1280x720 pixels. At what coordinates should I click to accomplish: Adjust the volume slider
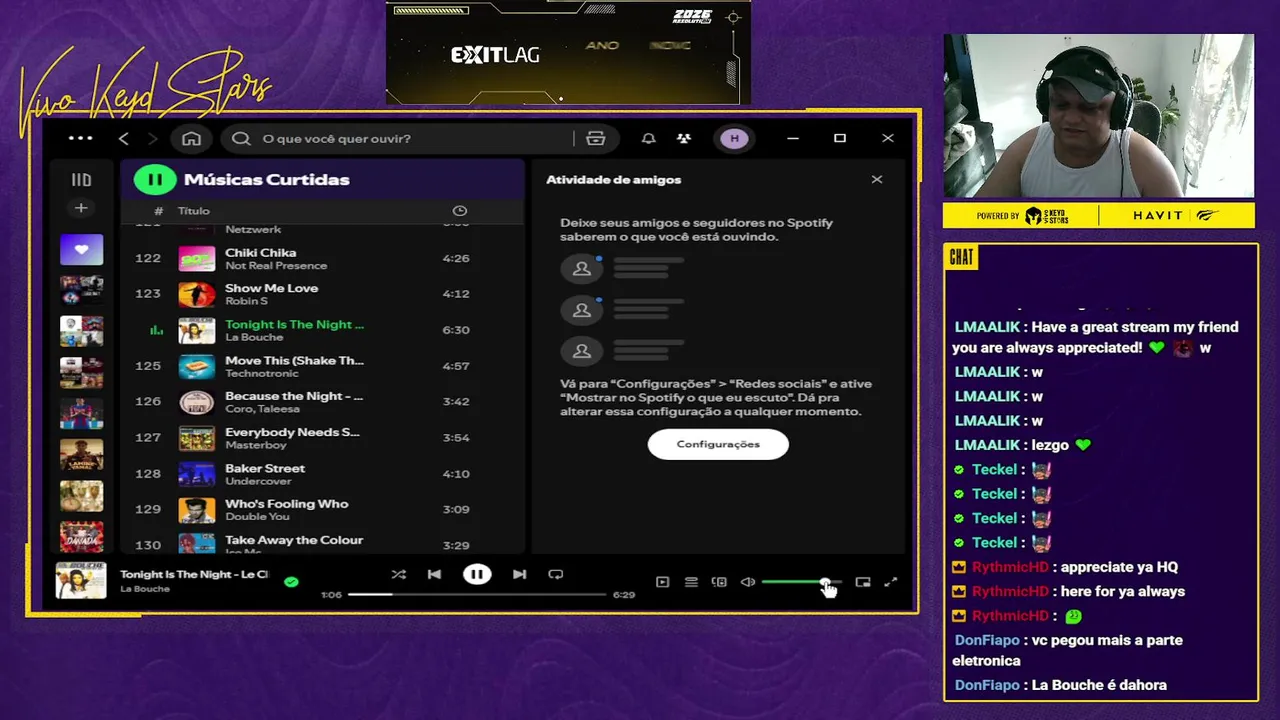click(x=802, y=582)
